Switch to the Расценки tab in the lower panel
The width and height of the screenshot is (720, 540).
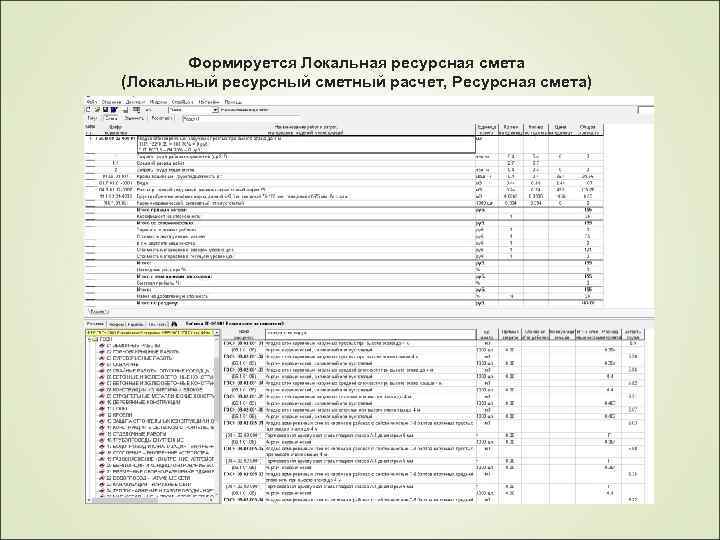[x=96, y=324]
